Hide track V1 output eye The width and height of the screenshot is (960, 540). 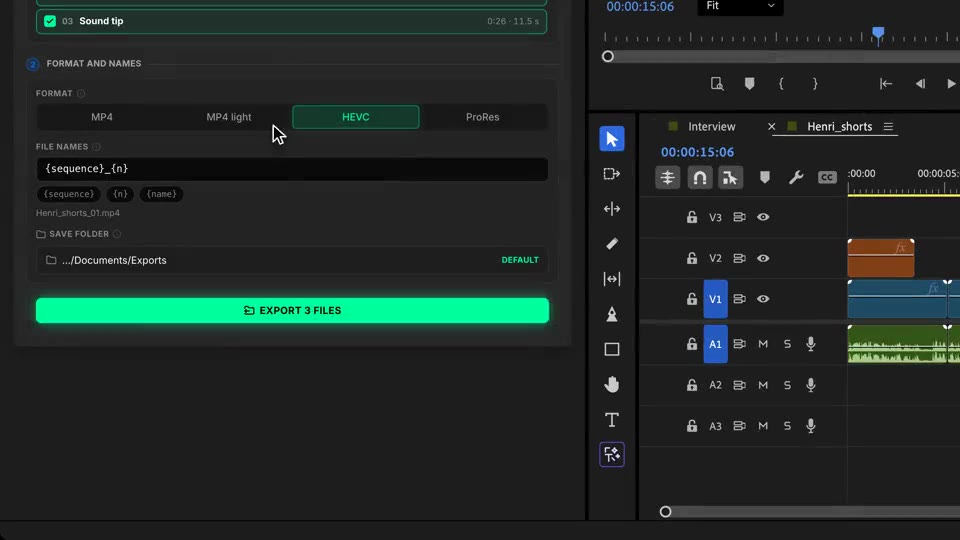click(x=763, y=299)
